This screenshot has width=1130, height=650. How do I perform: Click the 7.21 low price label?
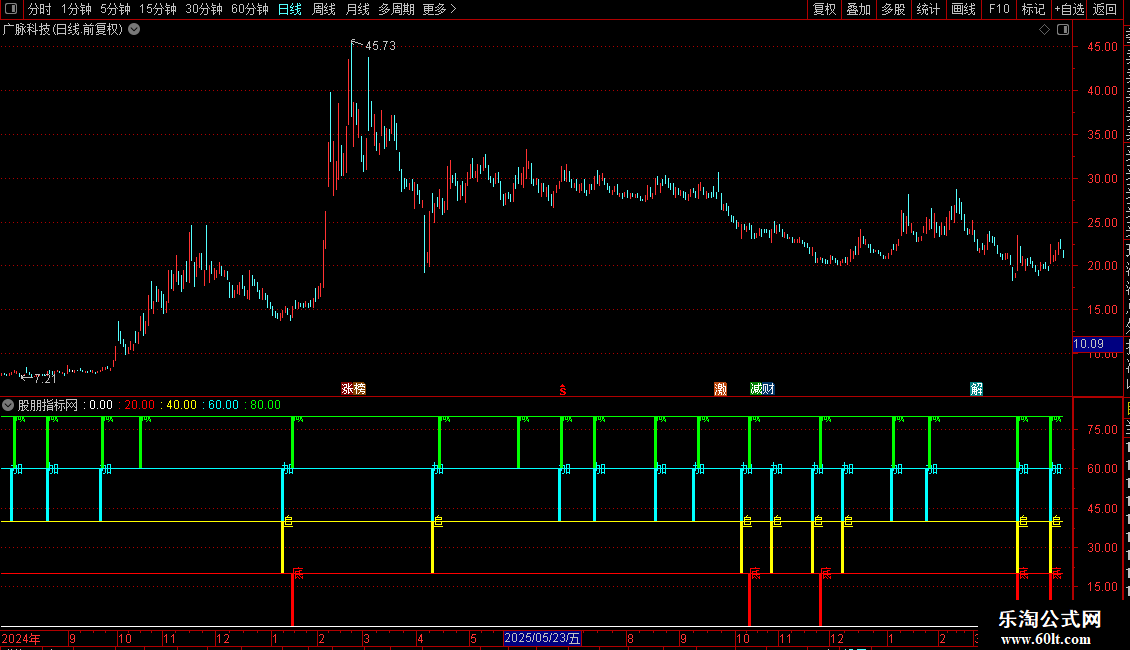coord(45,378)
